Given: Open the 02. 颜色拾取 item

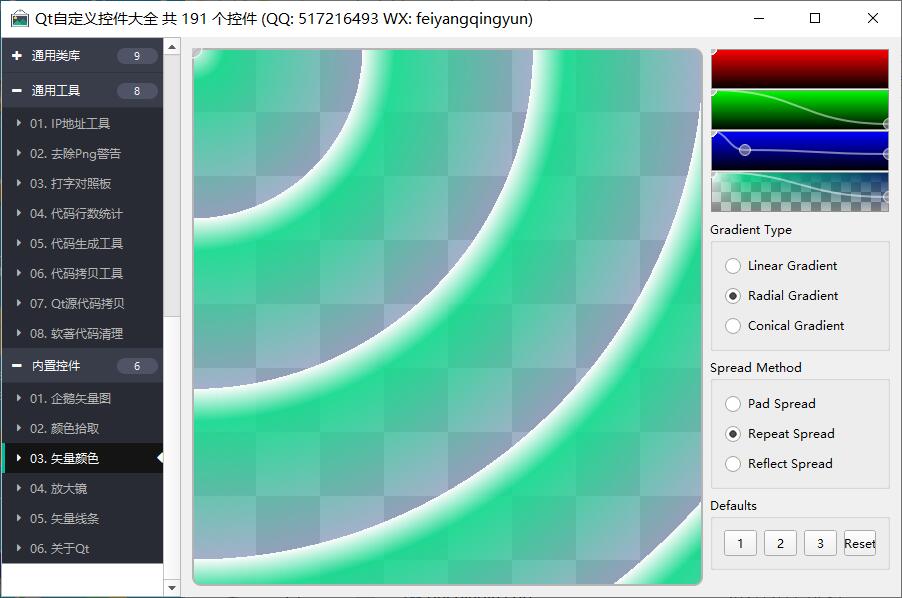Looking at the screenshot, I should click(64, 429).
